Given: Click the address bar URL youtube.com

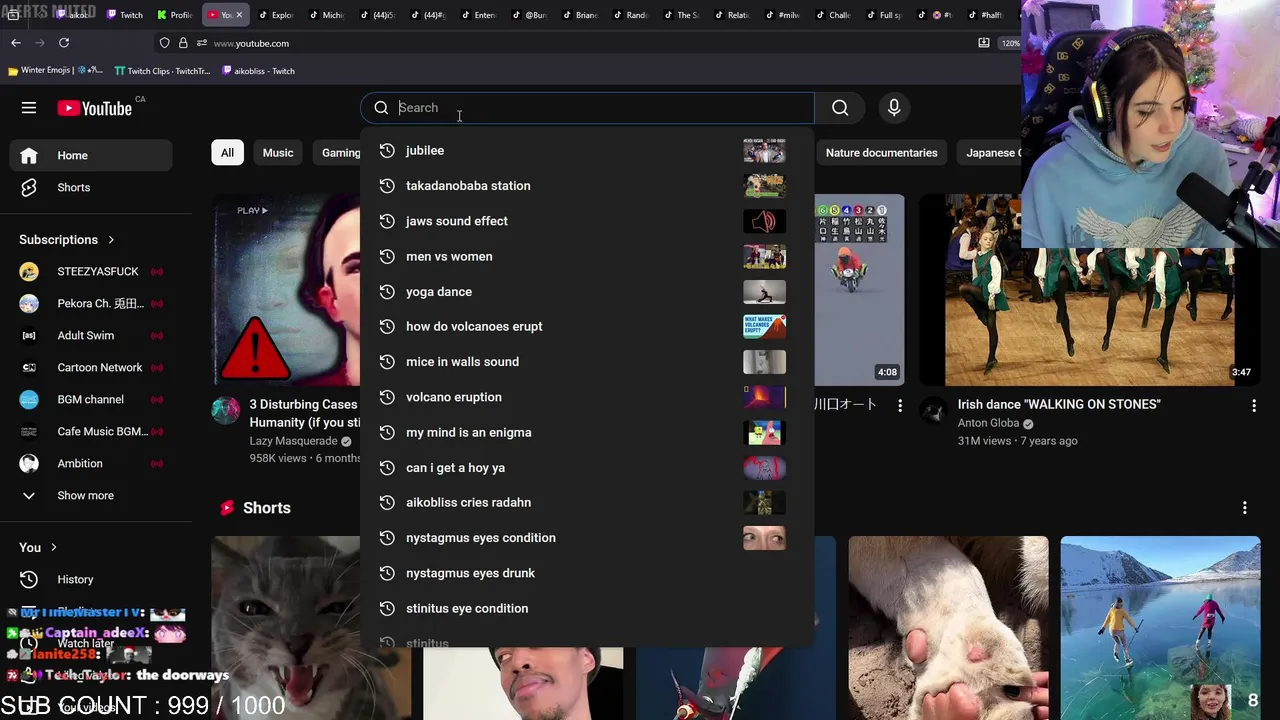Looking at the screenshot, I should click(251, 43).
